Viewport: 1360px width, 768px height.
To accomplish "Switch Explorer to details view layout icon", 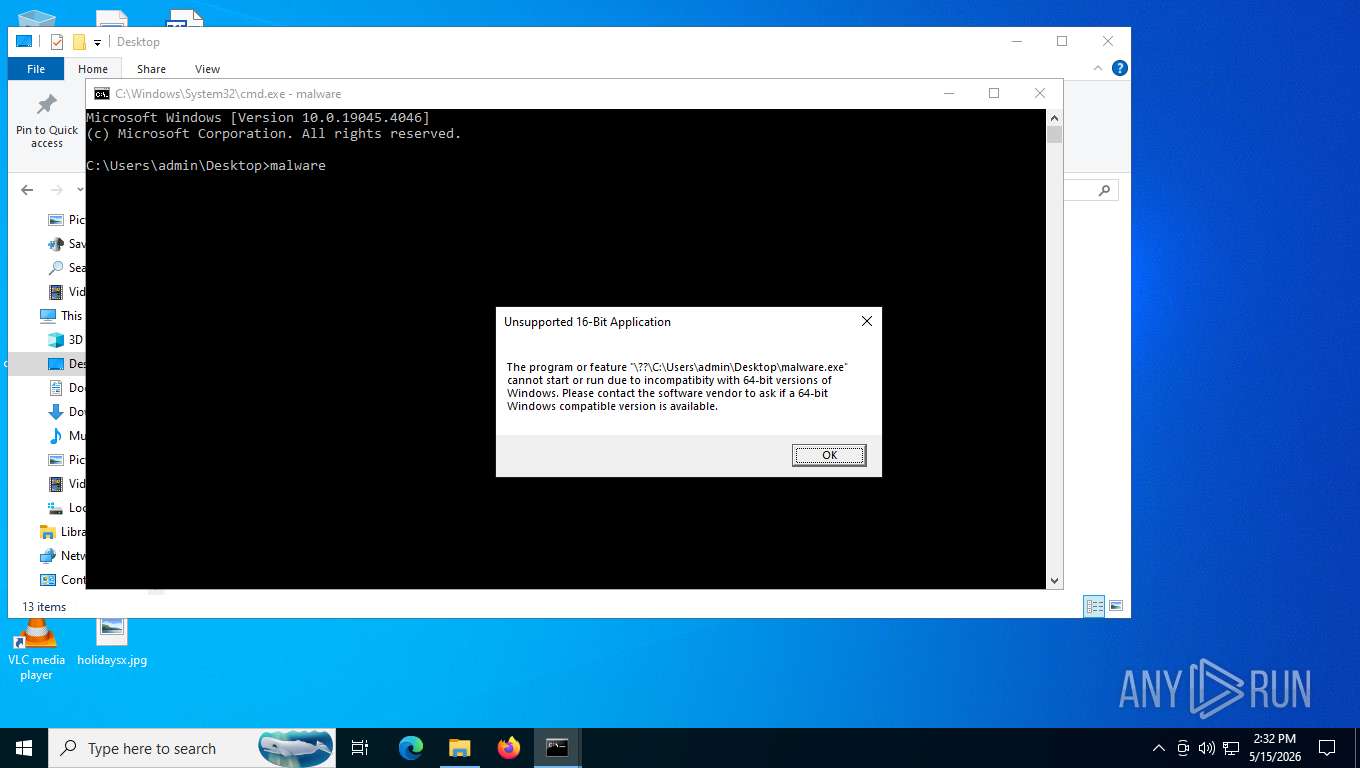I will 1095,606.
